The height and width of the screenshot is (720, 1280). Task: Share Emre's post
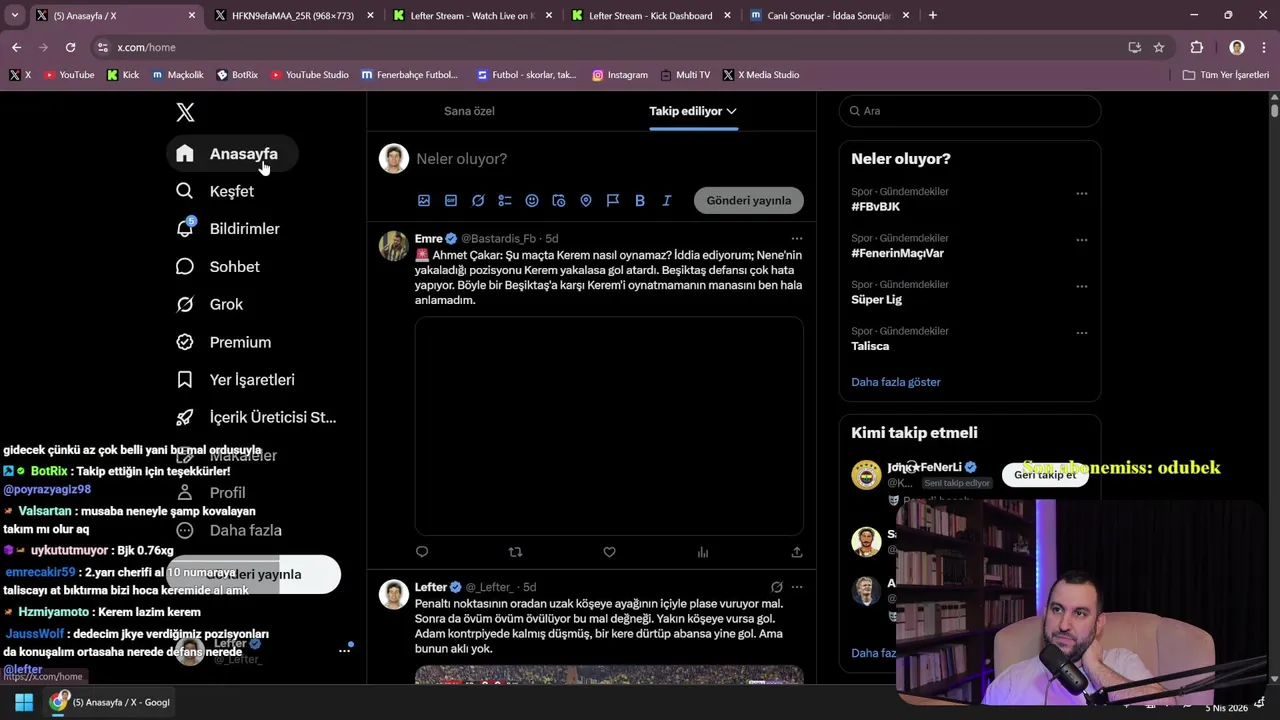click(x=797, y=552)
